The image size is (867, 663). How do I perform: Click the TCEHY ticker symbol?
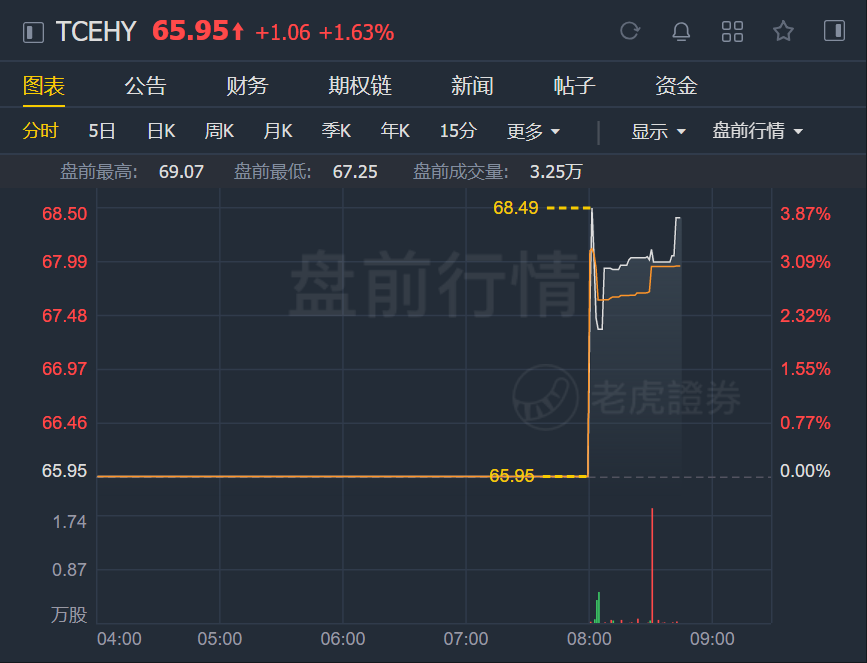(x=96, y=32)
